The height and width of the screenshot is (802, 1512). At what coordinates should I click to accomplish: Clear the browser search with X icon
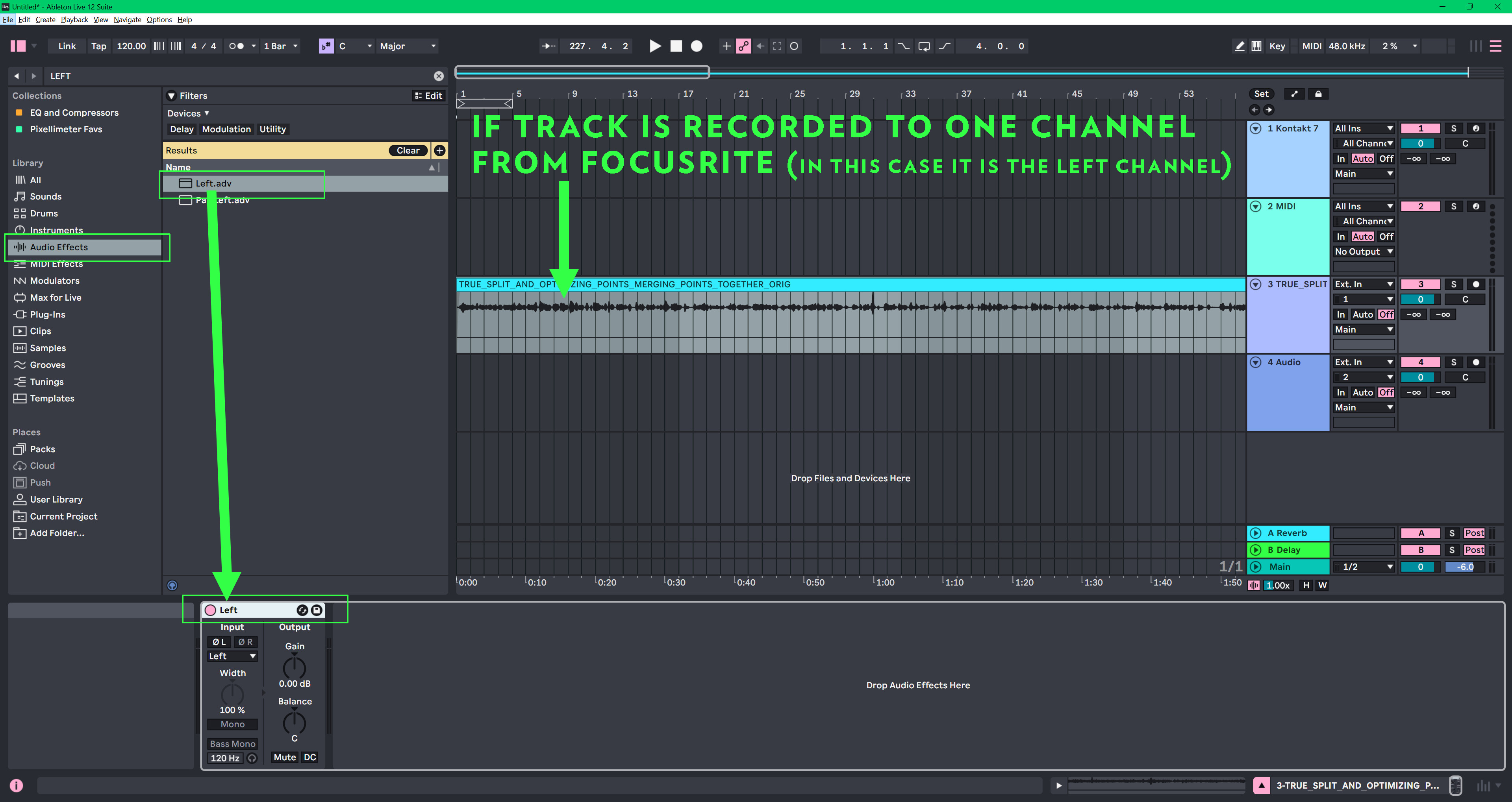pyautogui.click(x=439, y=76)
